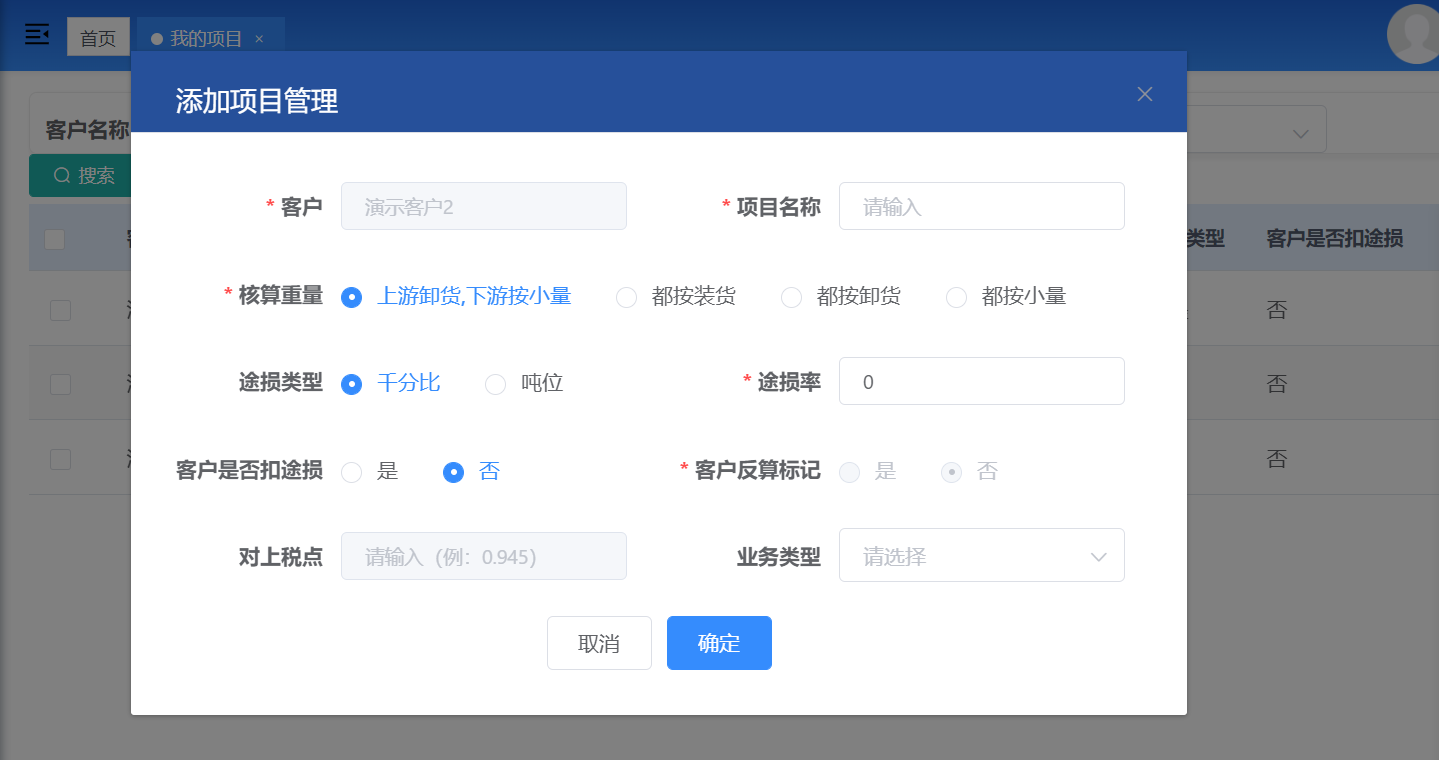
Task: Close the 我的项目 tab via its x
Action: (259, 39)
